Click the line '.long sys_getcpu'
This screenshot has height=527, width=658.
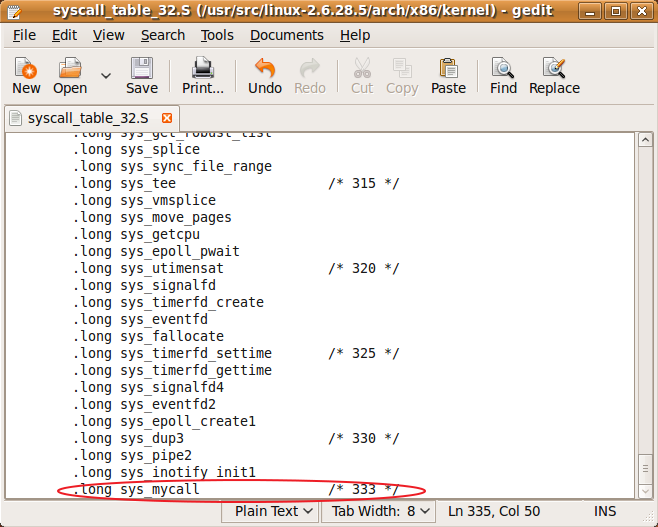(x=136, y=234)
